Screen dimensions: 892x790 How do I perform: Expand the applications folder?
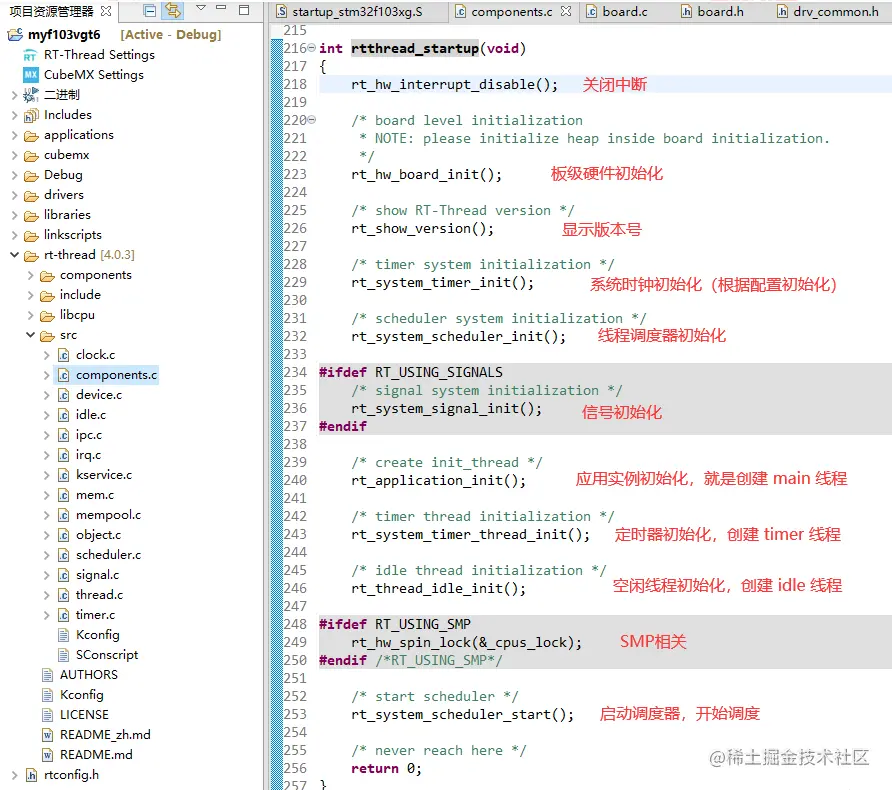15,135
